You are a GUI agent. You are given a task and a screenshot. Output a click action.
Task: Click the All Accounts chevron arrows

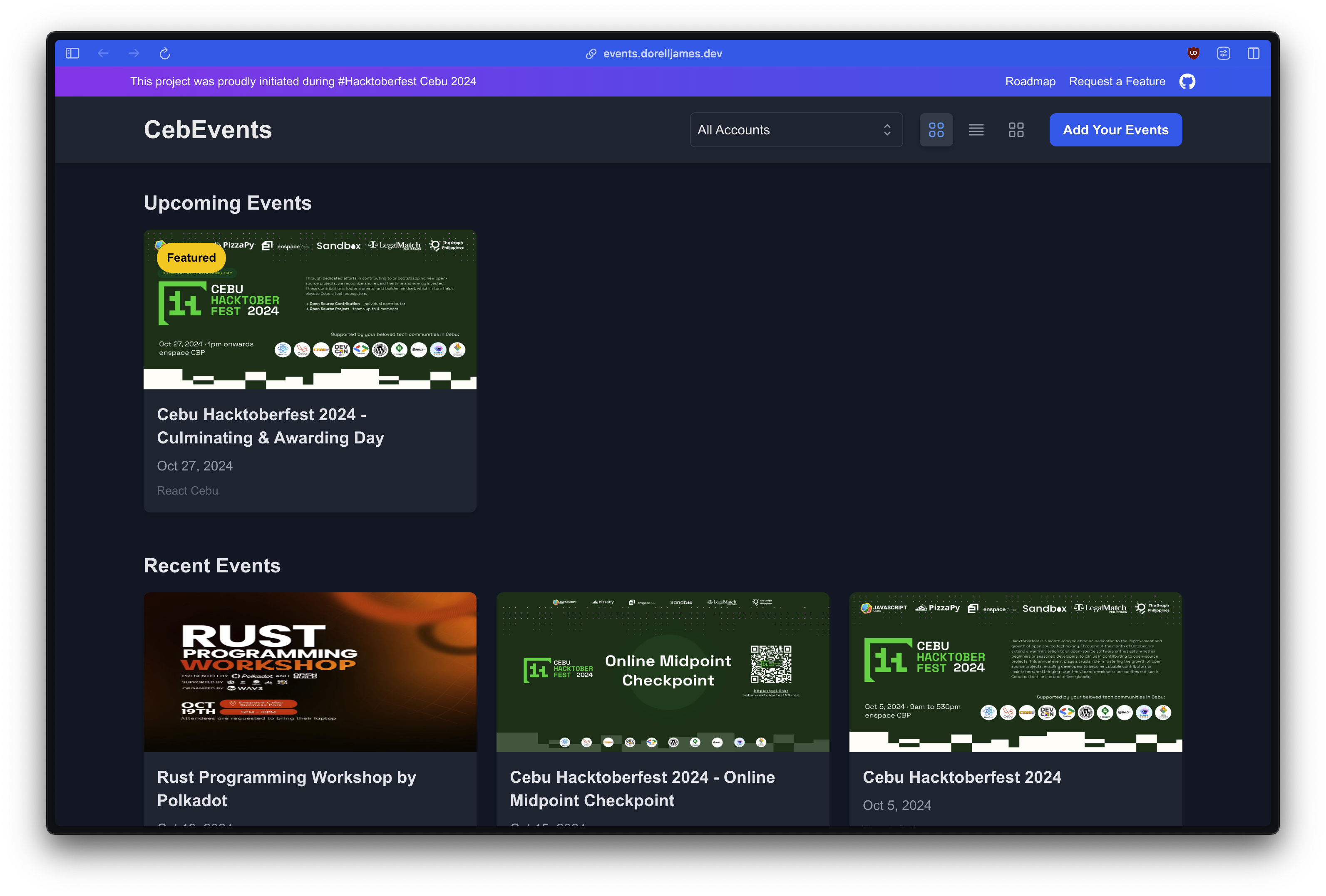tap(886, 130)
